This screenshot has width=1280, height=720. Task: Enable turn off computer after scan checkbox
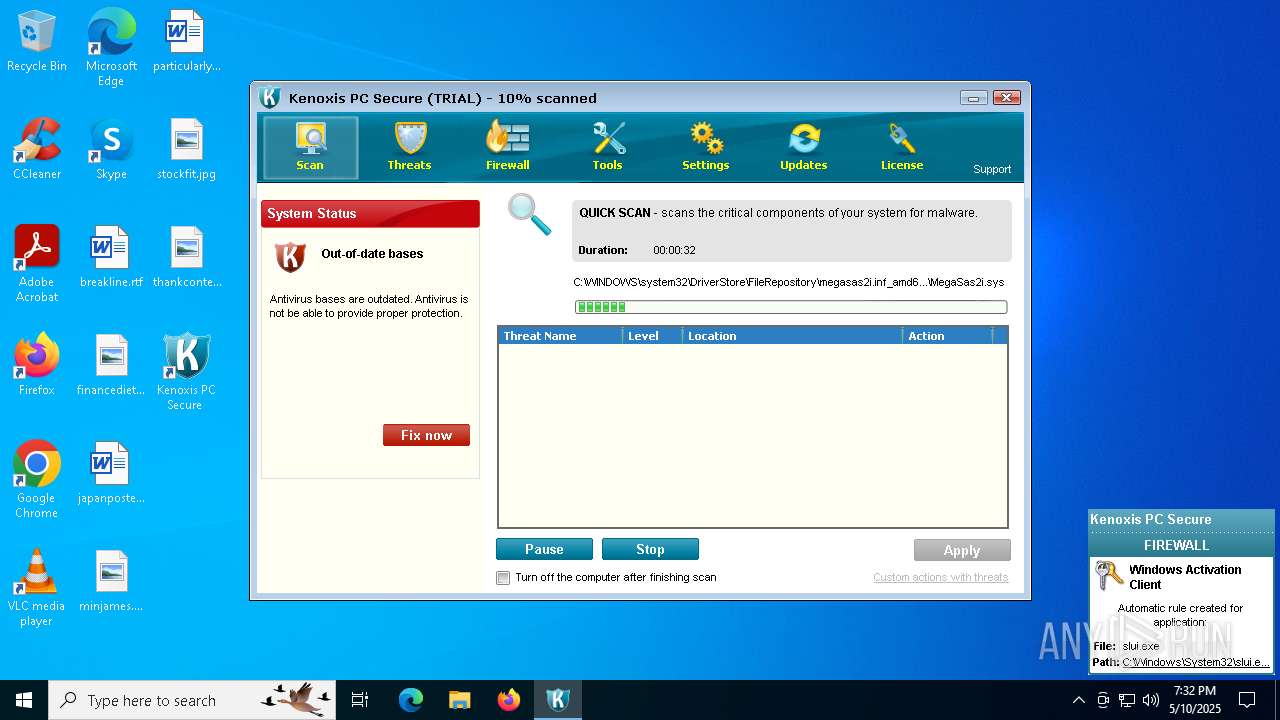click(x=504, y=578)
